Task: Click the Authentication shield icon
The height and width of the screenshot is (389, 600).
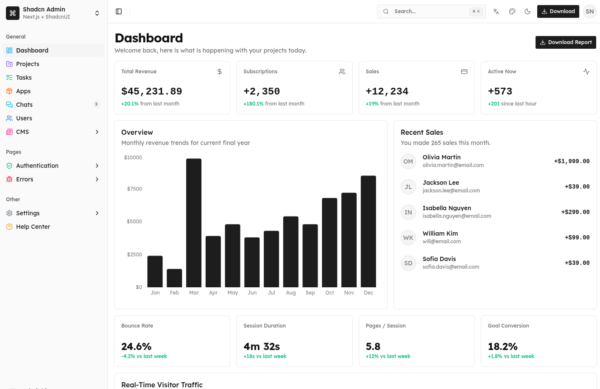Action: pyautogui.click(x=9, y=166)
